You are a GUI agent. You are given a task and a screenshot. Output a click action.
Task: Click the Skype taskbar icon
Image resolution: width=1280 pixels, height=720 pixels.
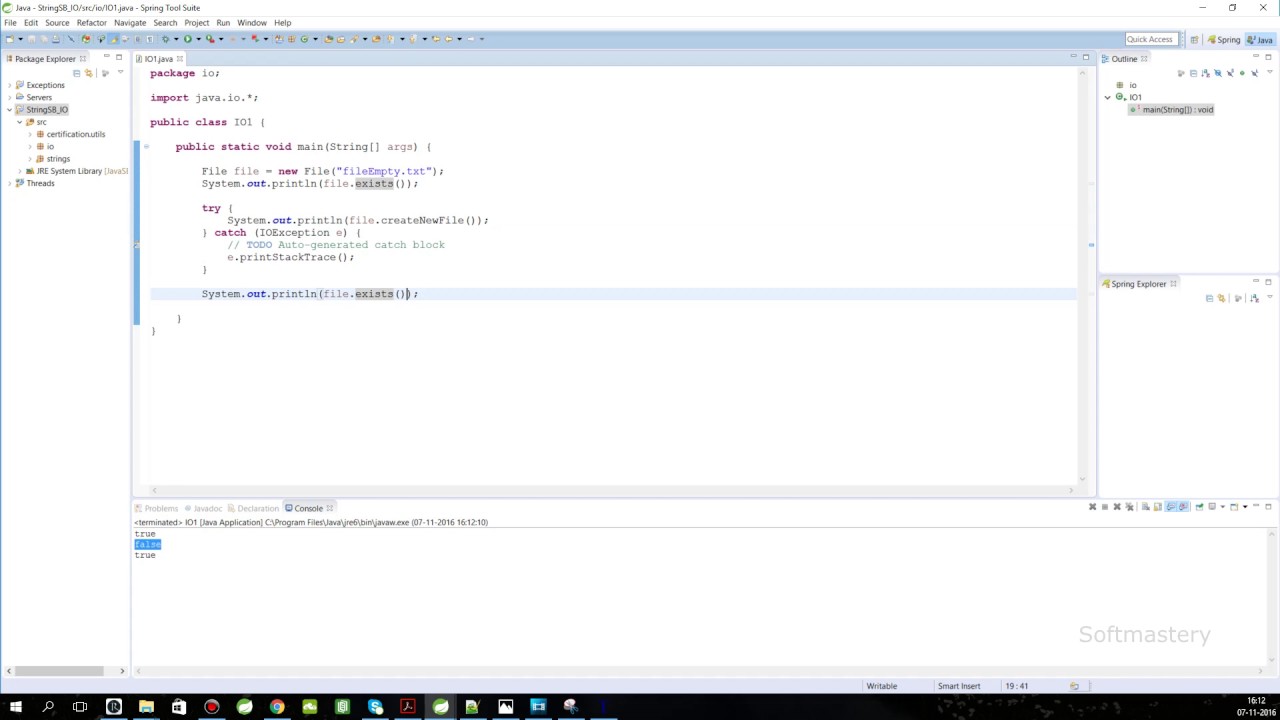pos(375,707)
